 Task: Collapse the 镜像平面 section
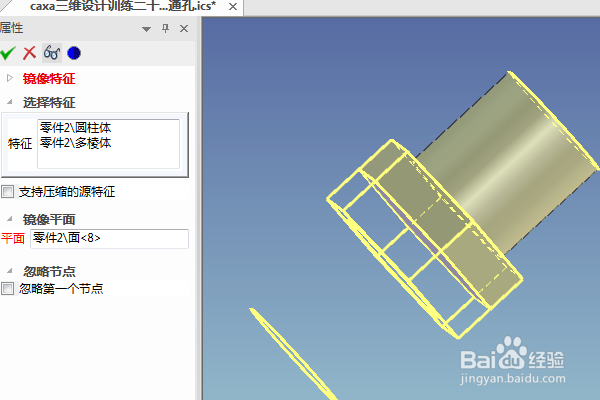point(10,219)
